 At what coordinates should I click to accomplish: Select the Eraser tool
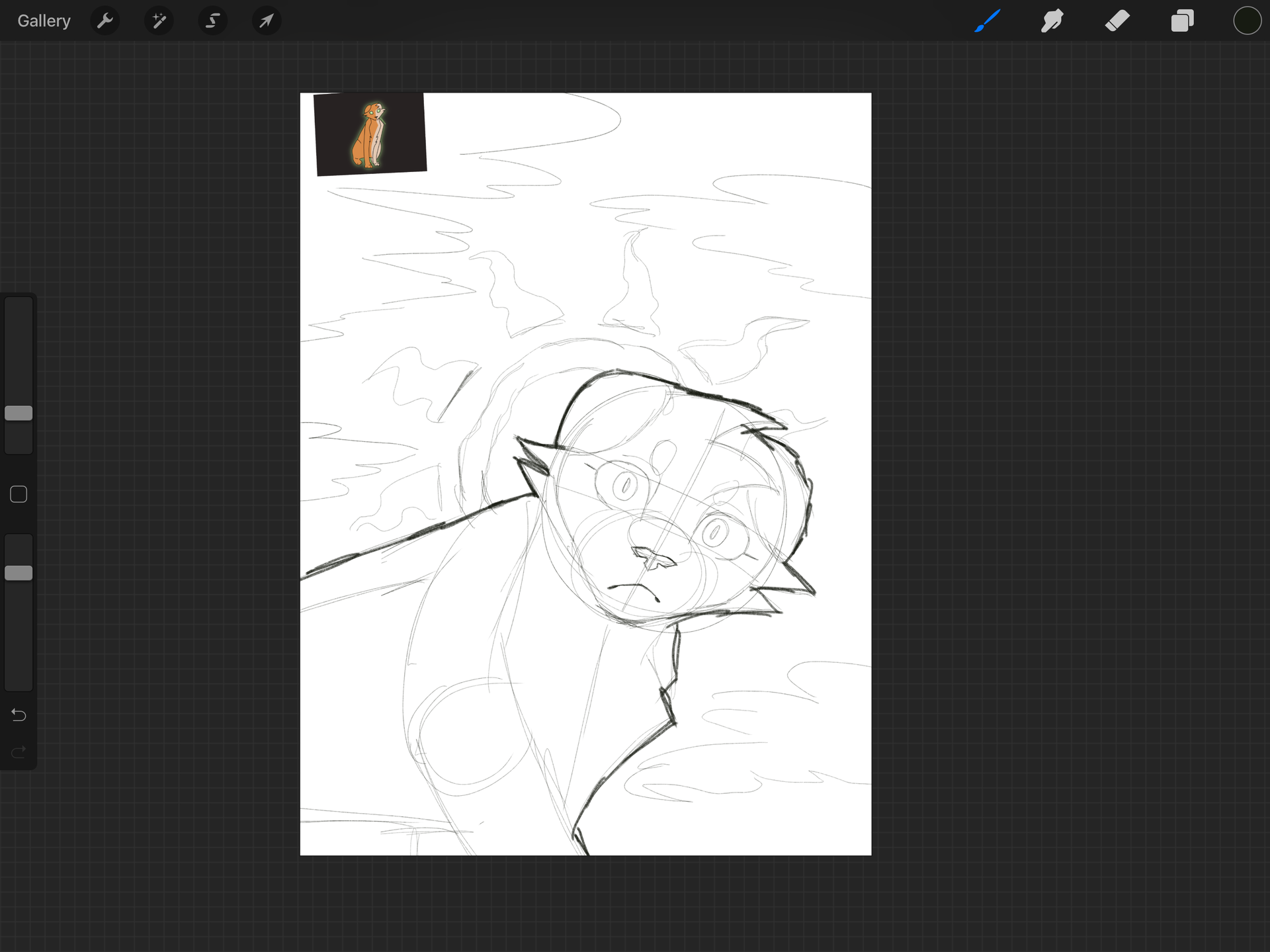tap(1117, 21)
